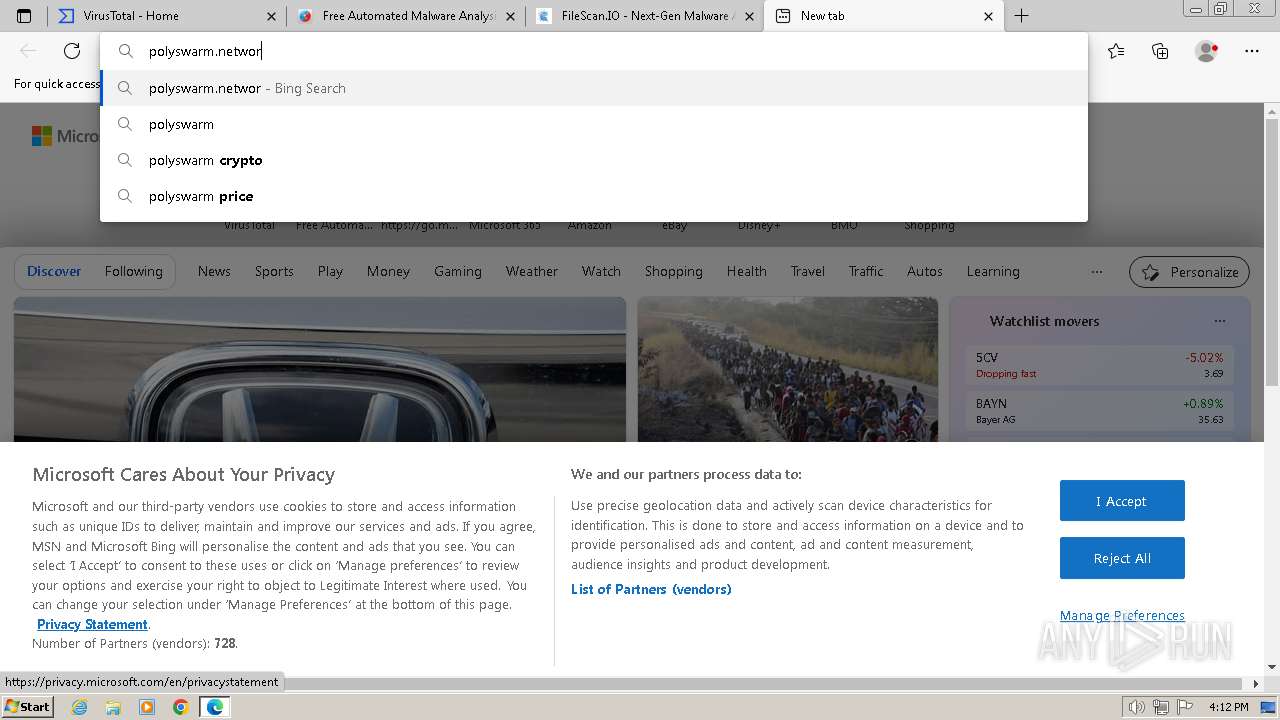Launch Google Chrome from taskbar
Screen dimensions: 1280x720
tap(180, 707)
